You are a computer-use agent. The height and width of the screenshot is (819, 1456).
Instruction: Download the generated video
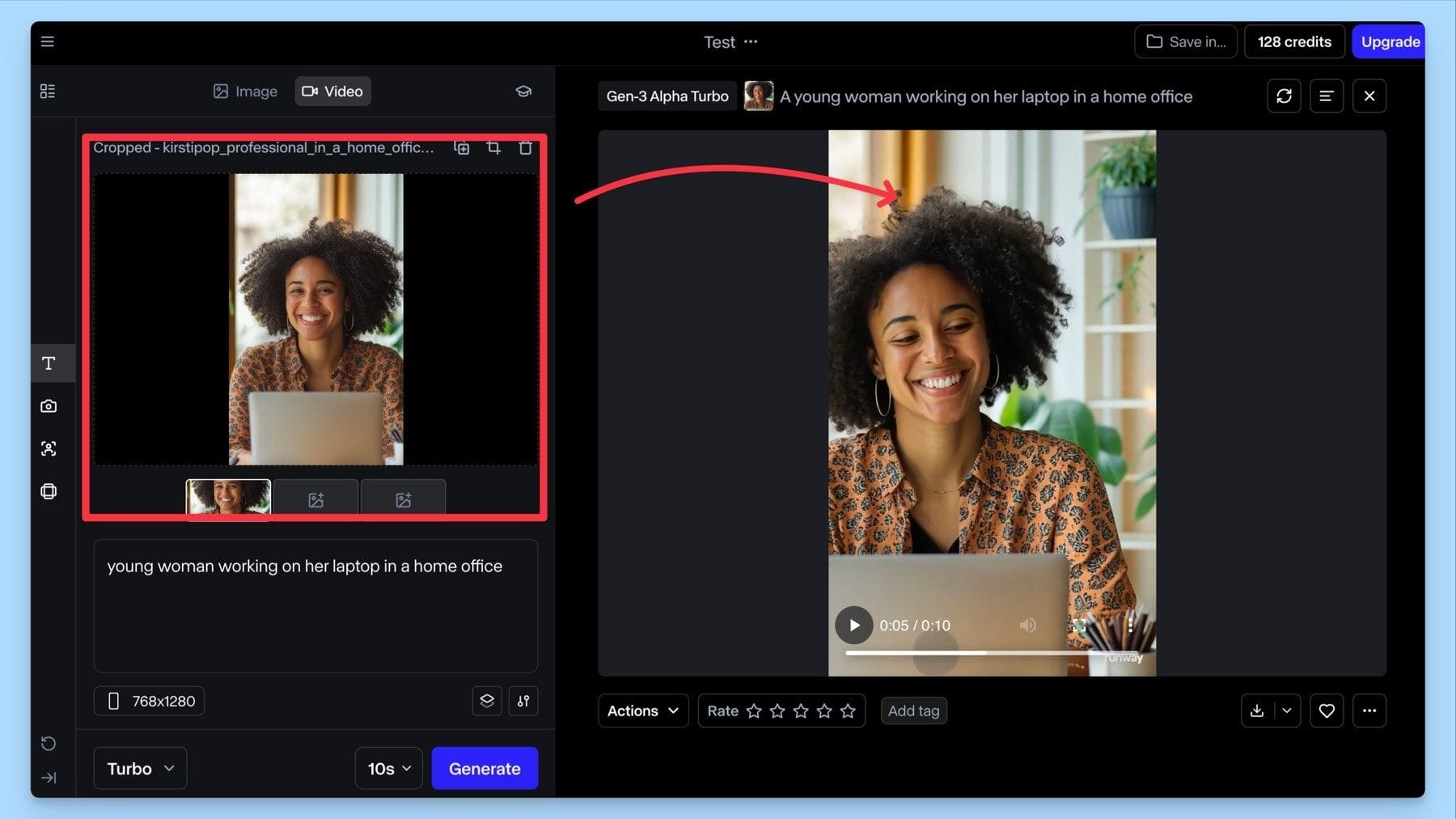click(1257, 711)
